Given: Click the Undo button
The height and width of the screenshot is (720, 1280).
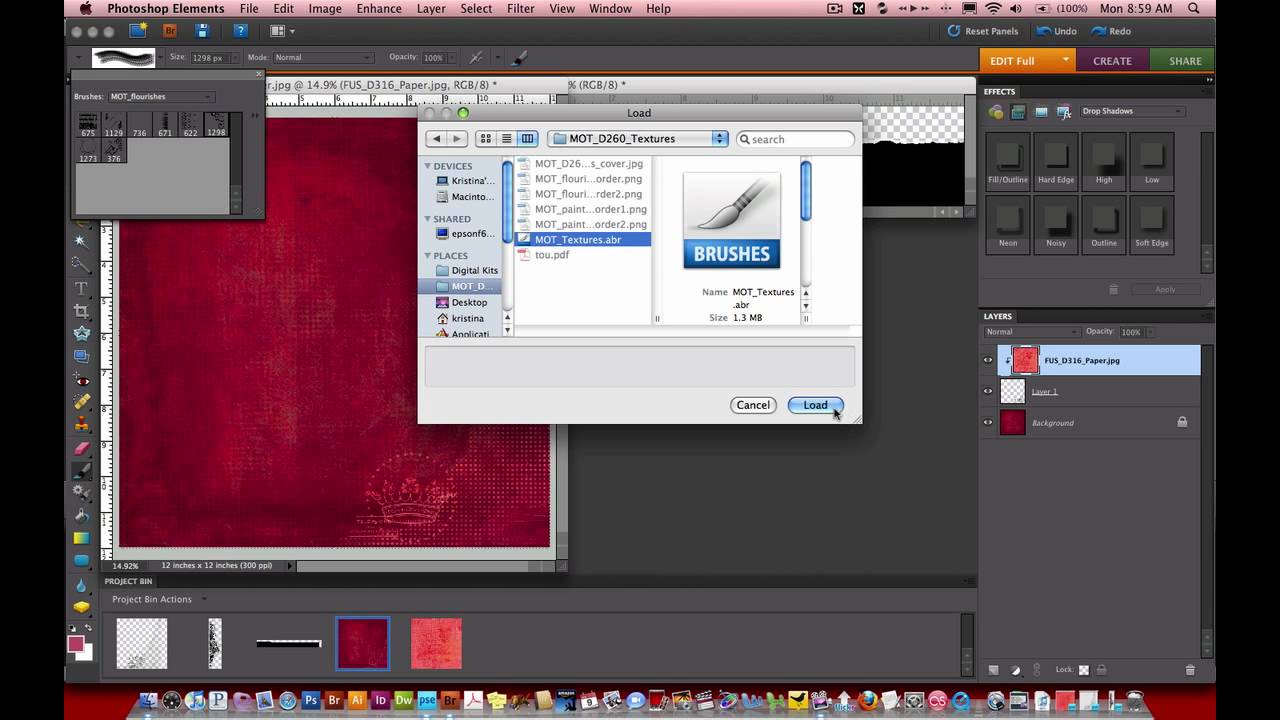Looking at the screenshot, I should 1057,31.
